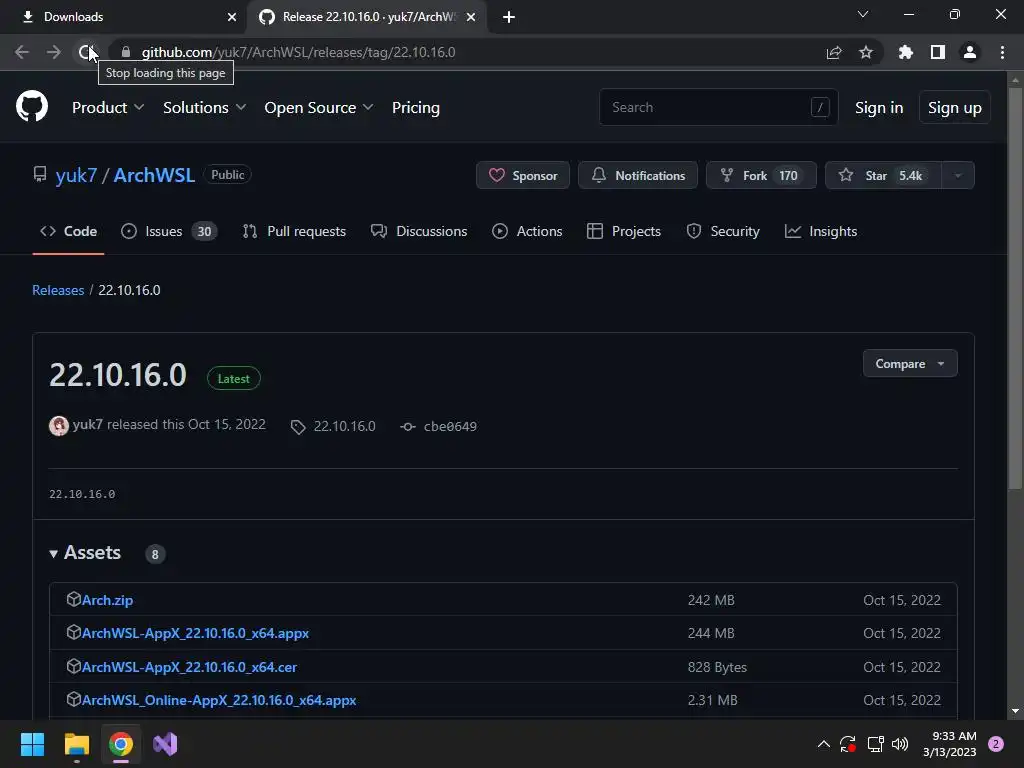Open a new browser tab
Image resolution: width=1024 pixels, height=768 pixels.
(509, 17)
